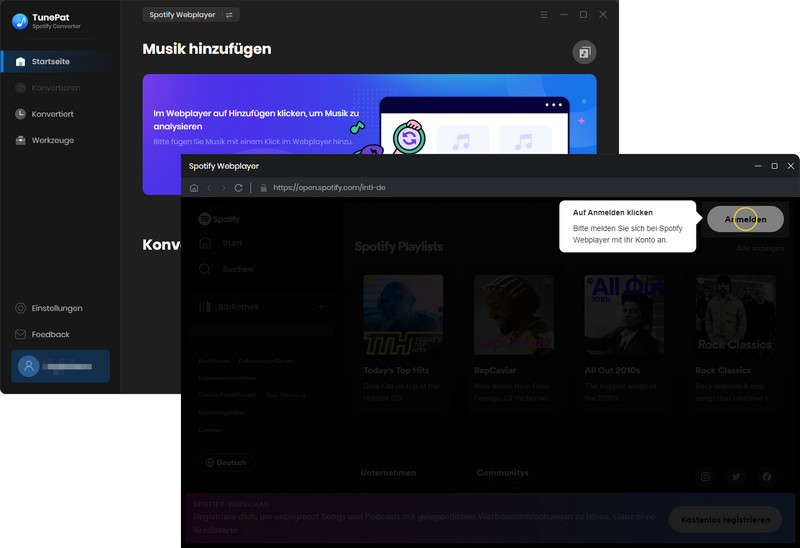Screen dimensions: 800x548
Task: Click Kostenlos registrieren button
Action: (x=725, y=519)
